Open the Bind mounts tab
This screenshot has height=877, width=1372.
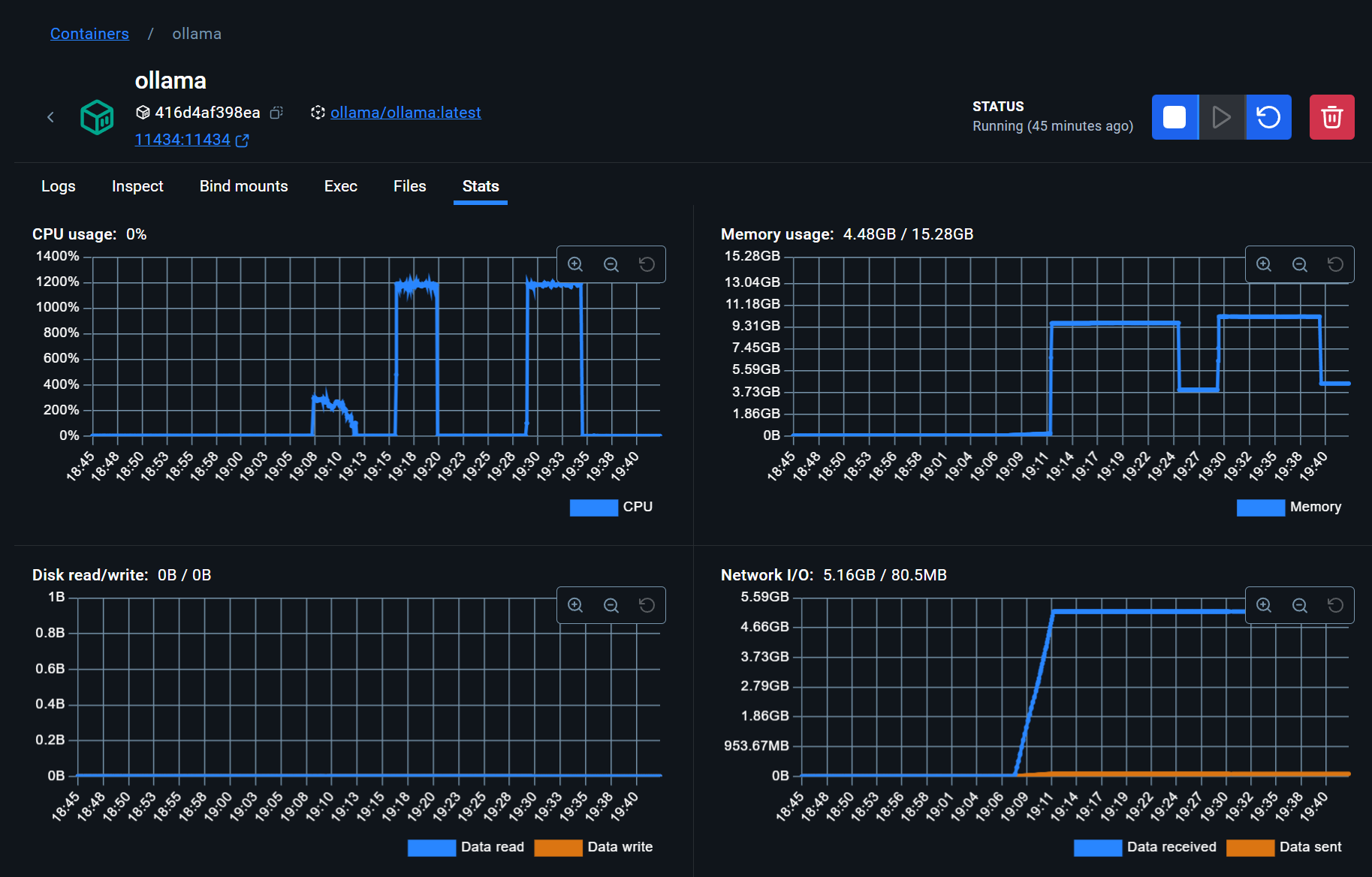click(x=244, y=186)
